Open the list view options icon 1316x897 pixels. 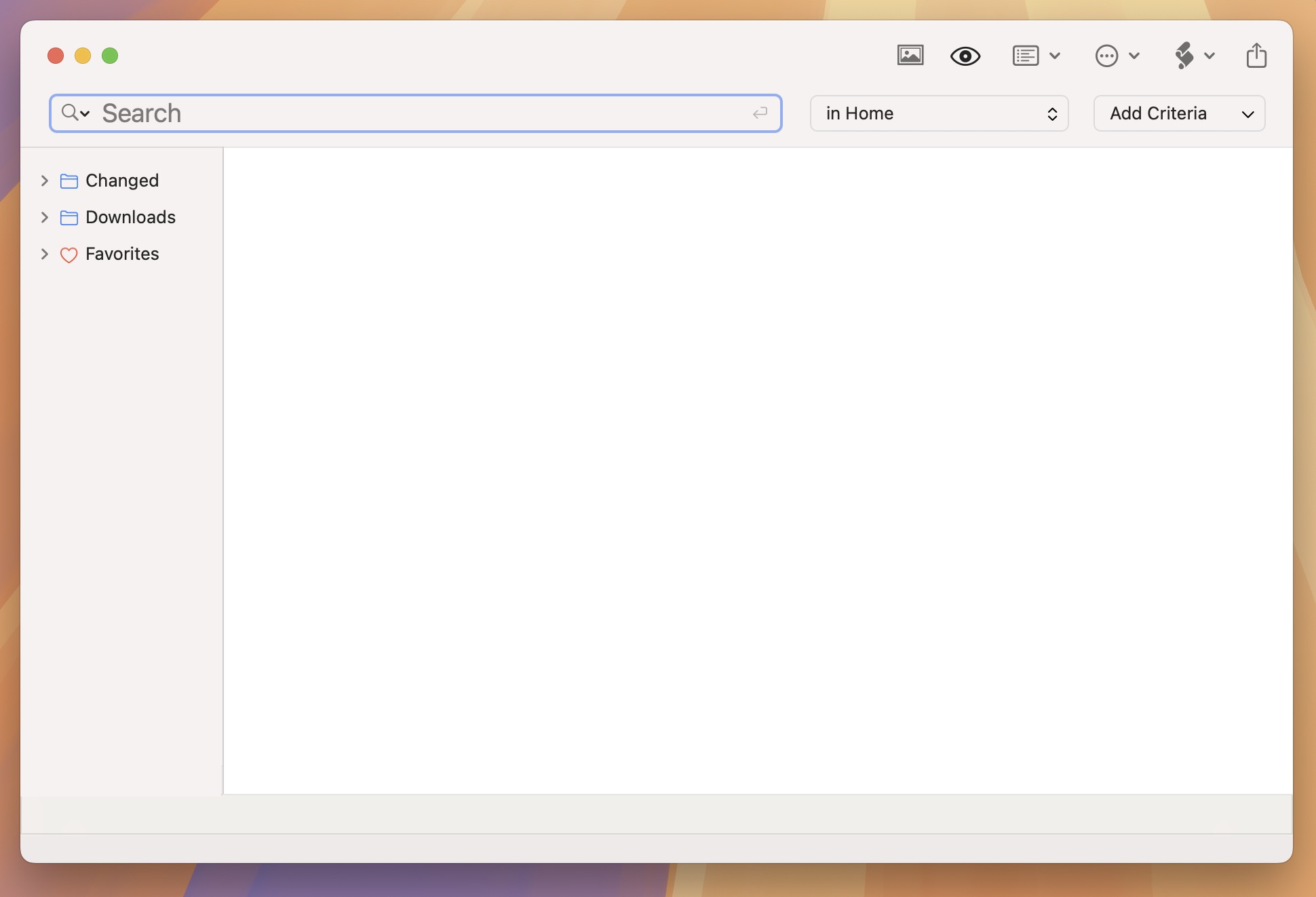[1025, 56]
